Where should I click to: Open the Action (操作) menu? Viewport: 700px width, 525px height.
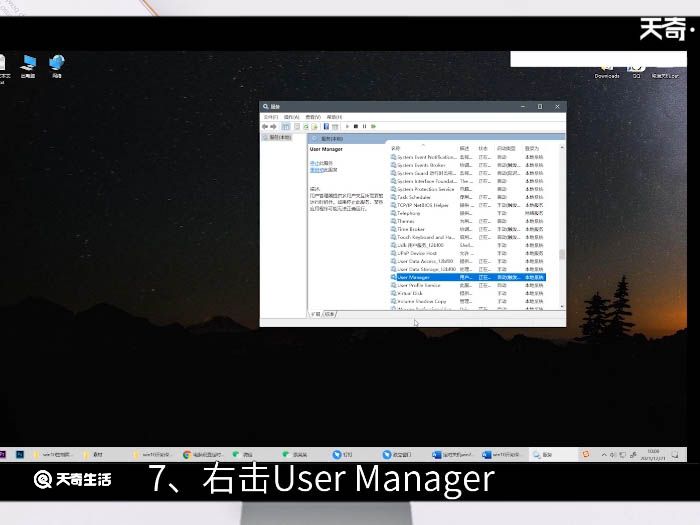tap(292, 117)
